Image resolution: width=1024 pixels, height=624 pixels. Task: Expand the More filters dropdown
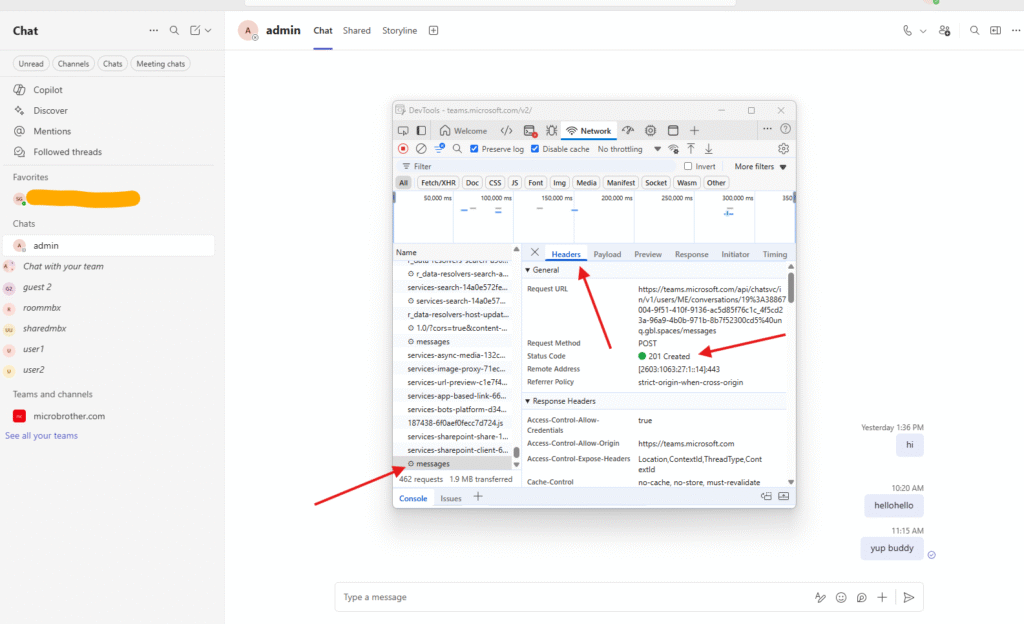click(760, 167)
